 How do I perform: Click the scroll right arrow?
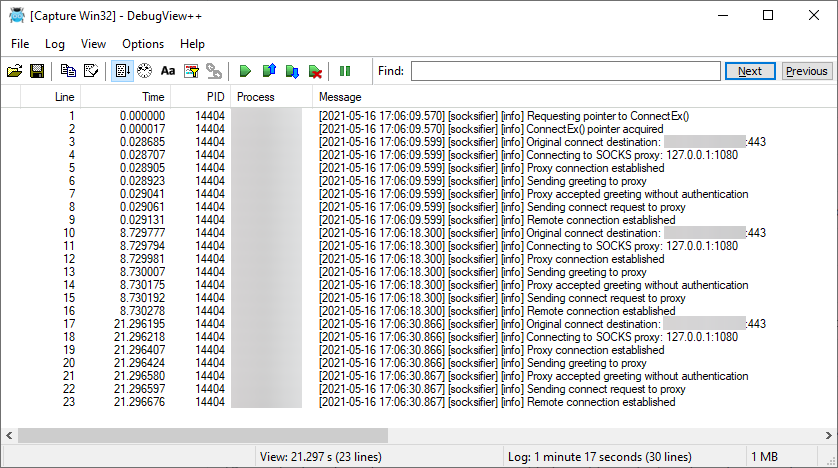coord(828,435)
